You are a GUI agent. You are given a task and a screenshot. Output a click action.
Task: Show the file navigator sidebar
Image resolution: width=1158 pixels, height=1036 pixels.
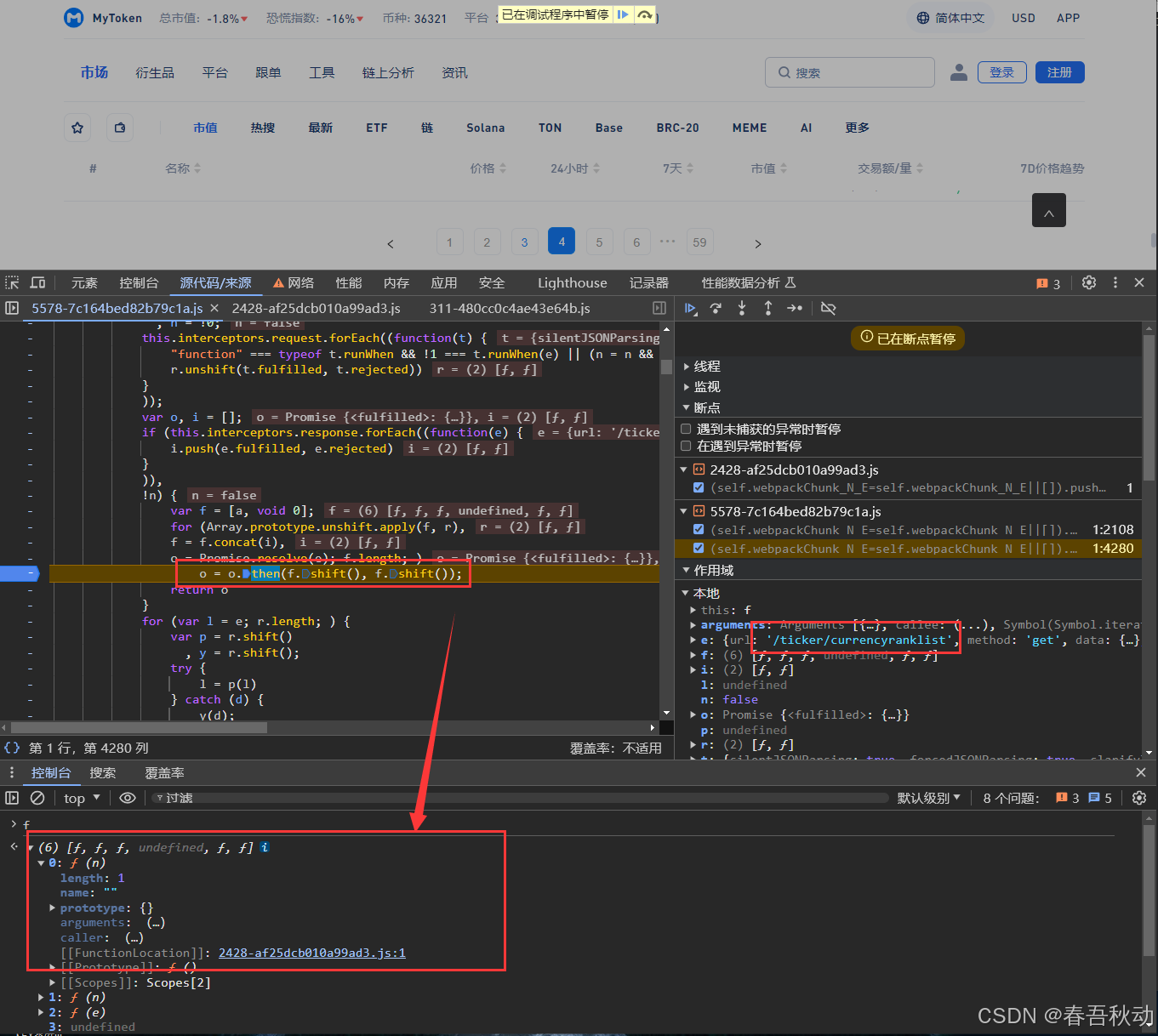tap(12, 308)
